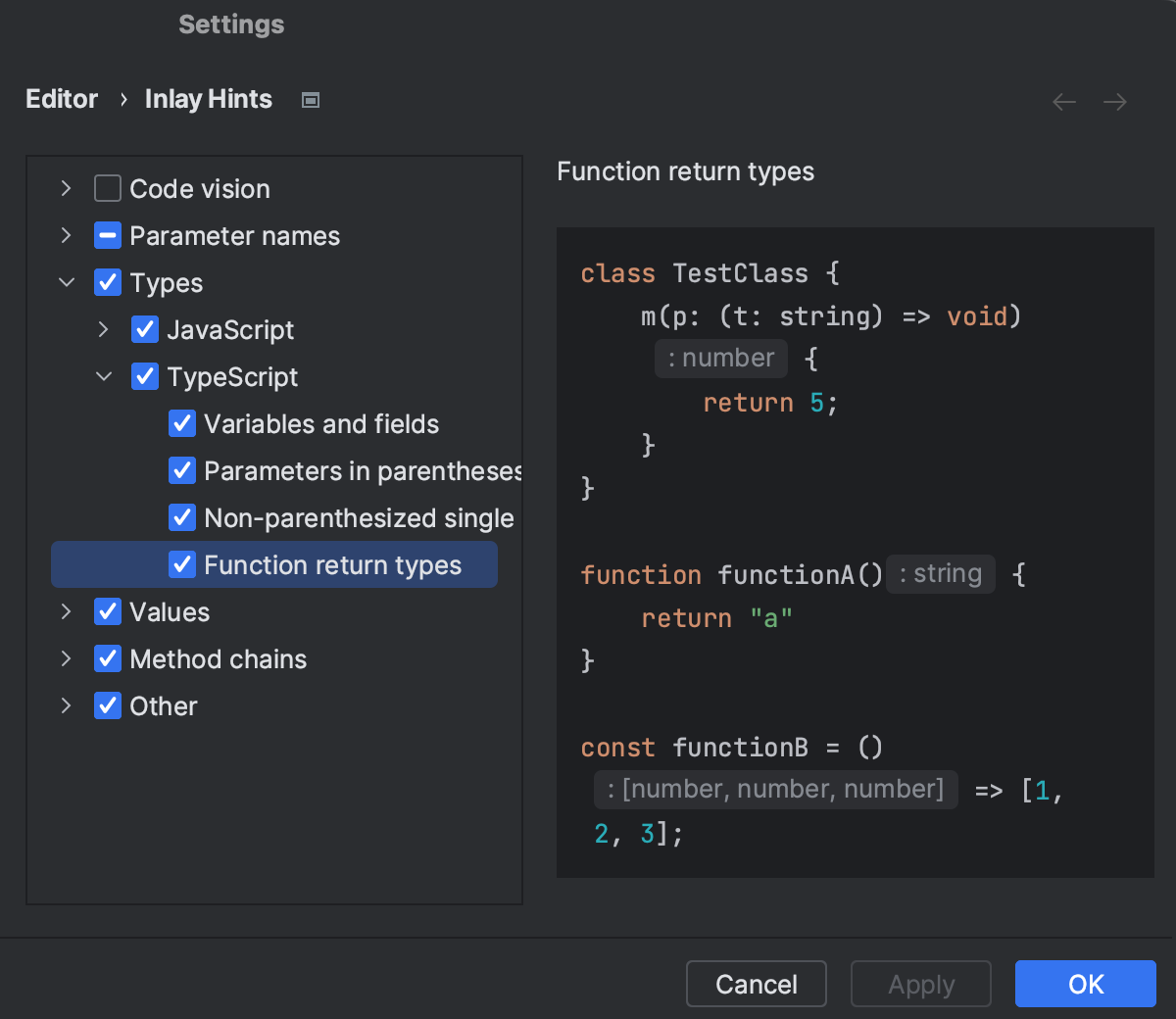Collapse the TypeScript tree node

[103, 376]
